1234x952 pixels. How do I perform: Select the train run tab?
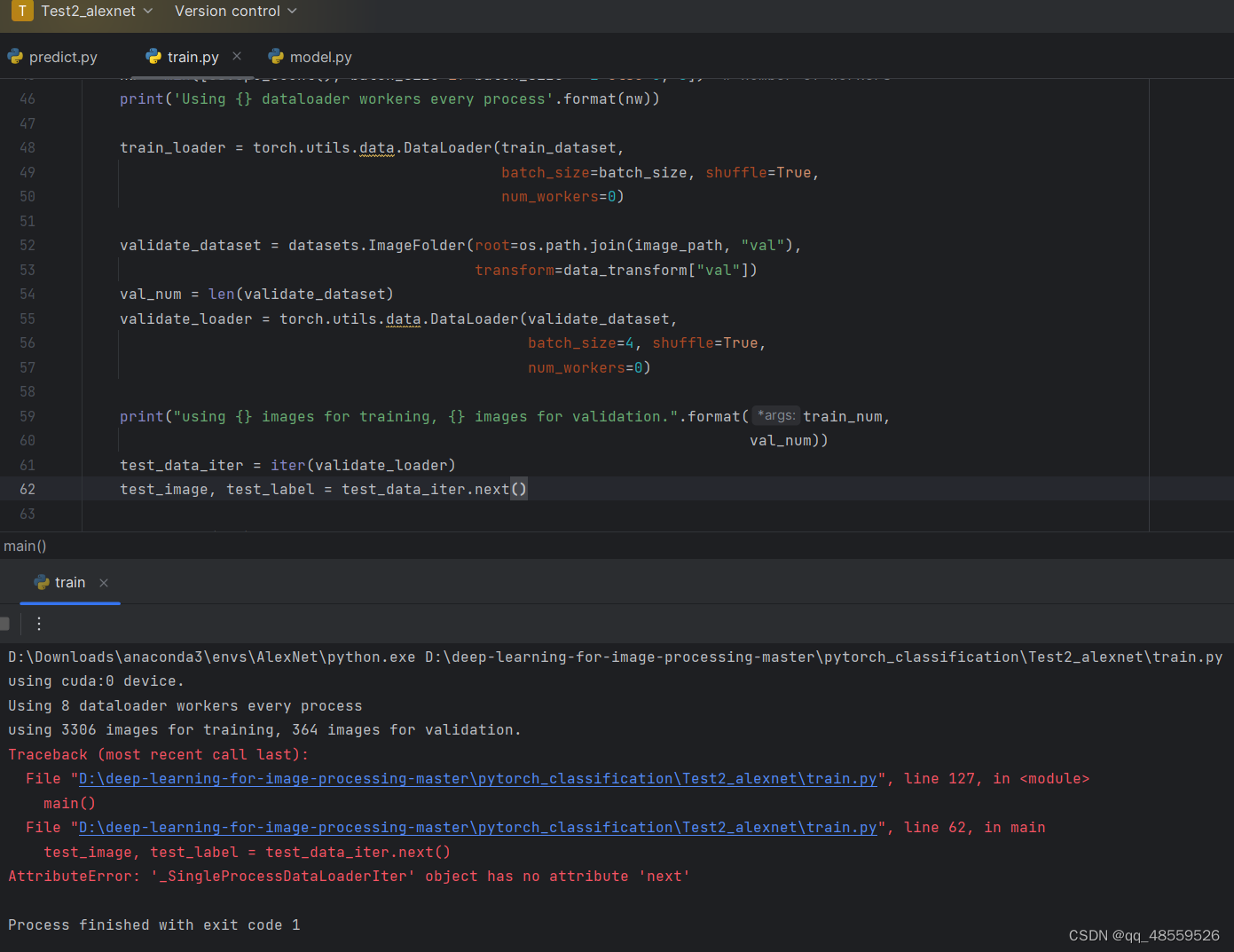coord(70,582)
